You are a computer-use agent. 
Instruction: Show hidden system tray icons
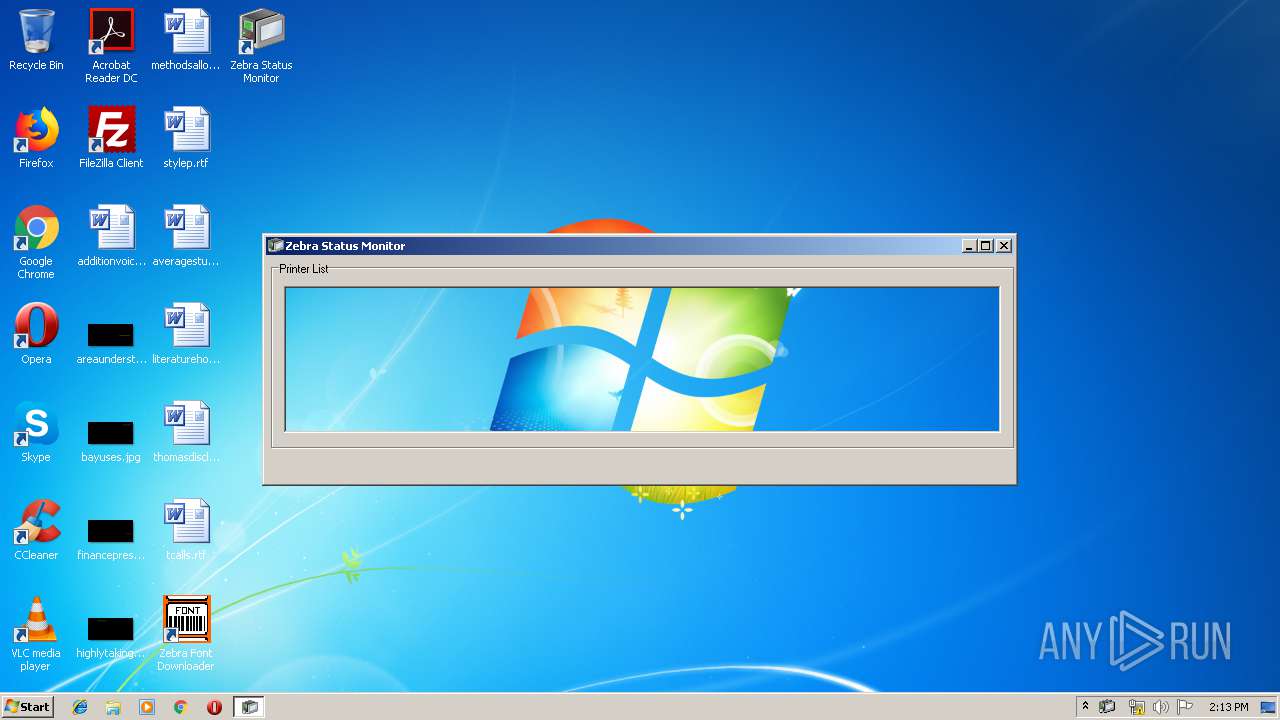click(x=1085, y=707)
